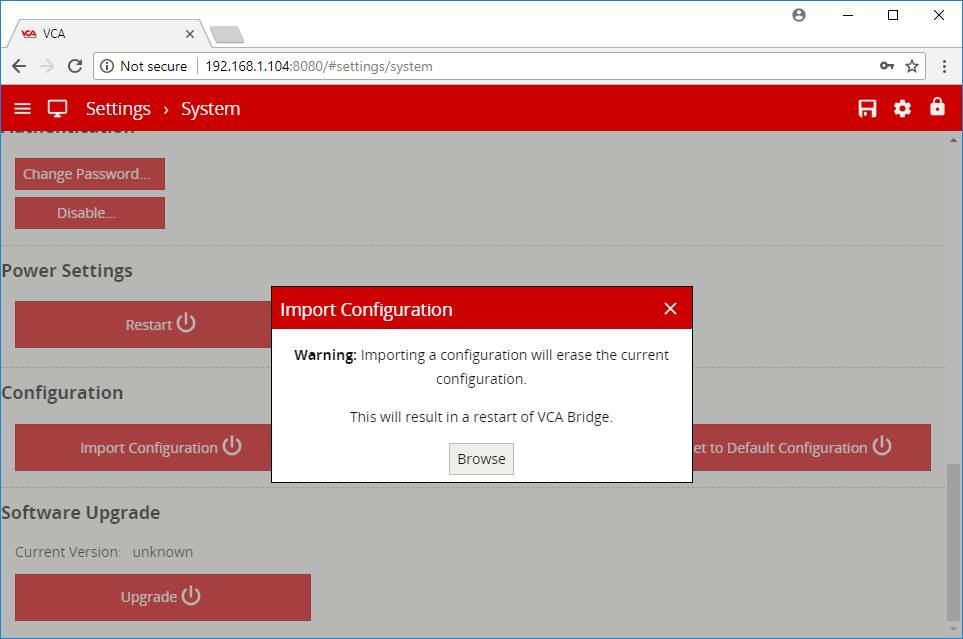Reload the page with the refresh icon
Viewport: 963px width, 639px height.
(75, 66)
